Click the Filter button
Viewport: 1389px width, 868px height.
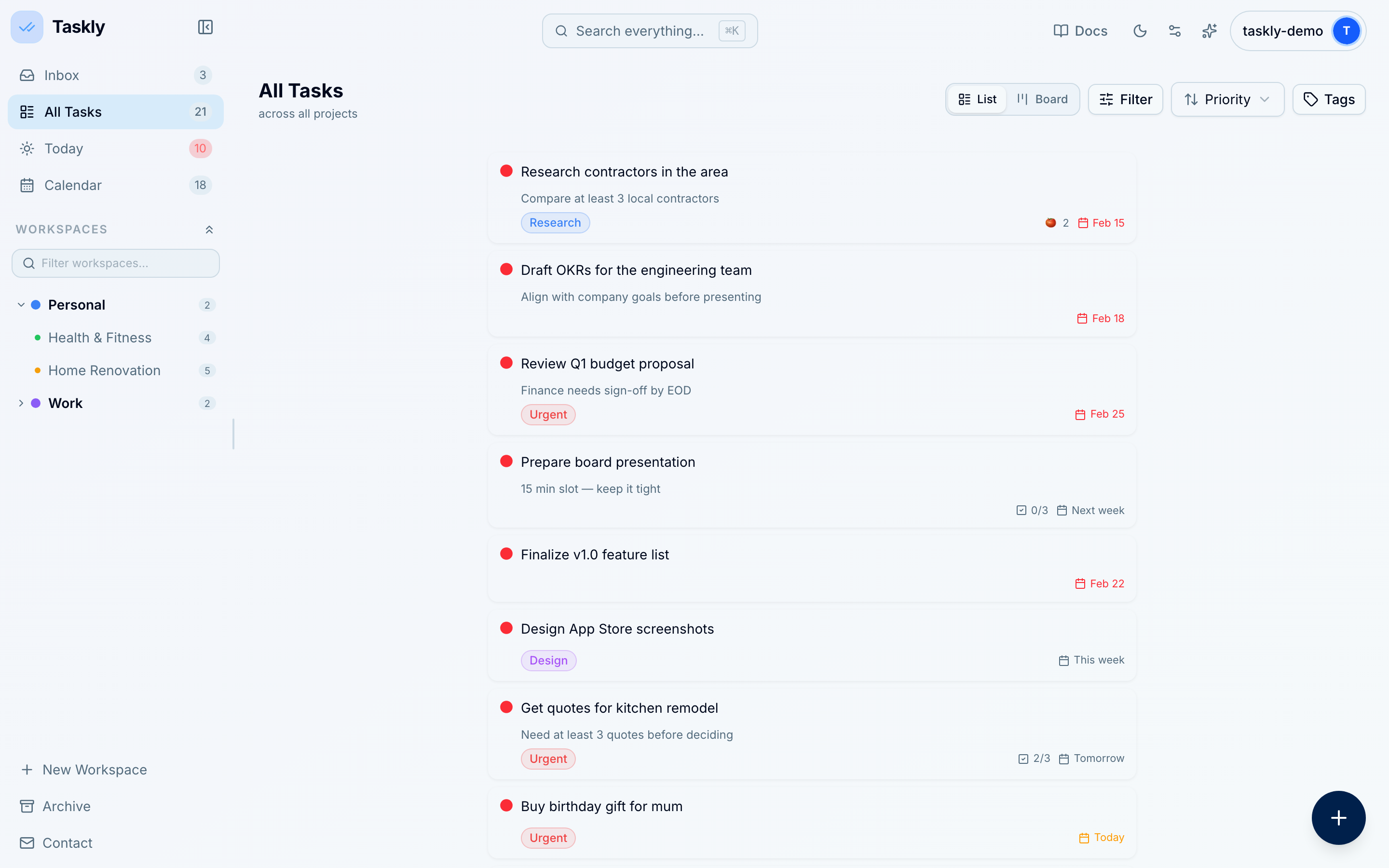[1126, 99]
